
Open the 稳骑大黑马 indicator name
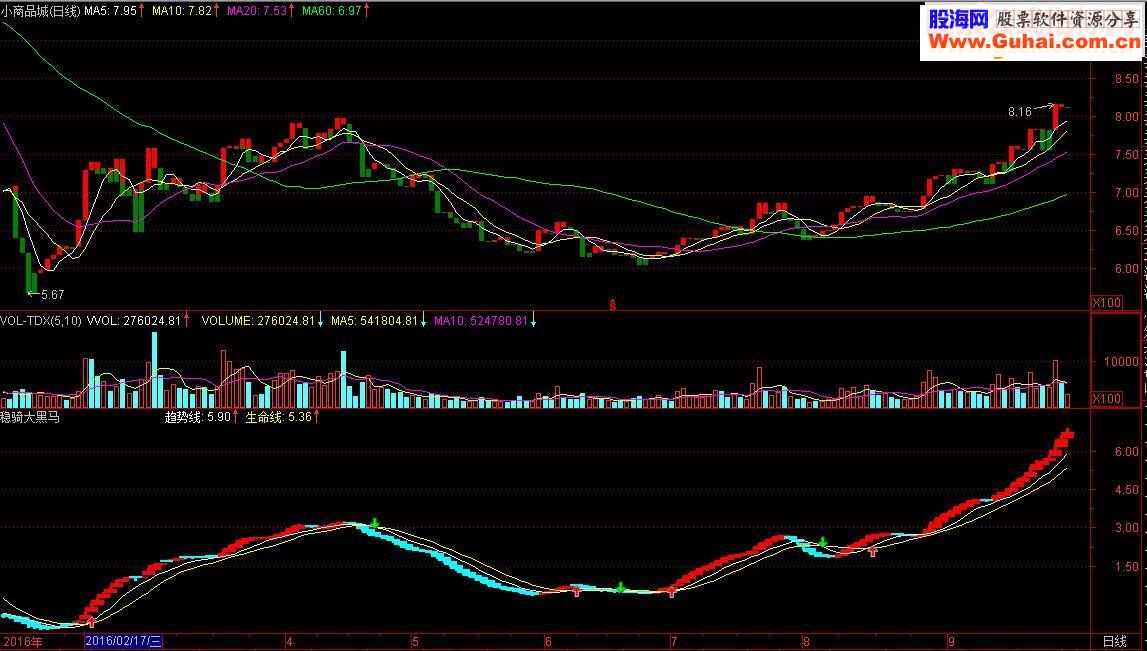tap(30, 417)
